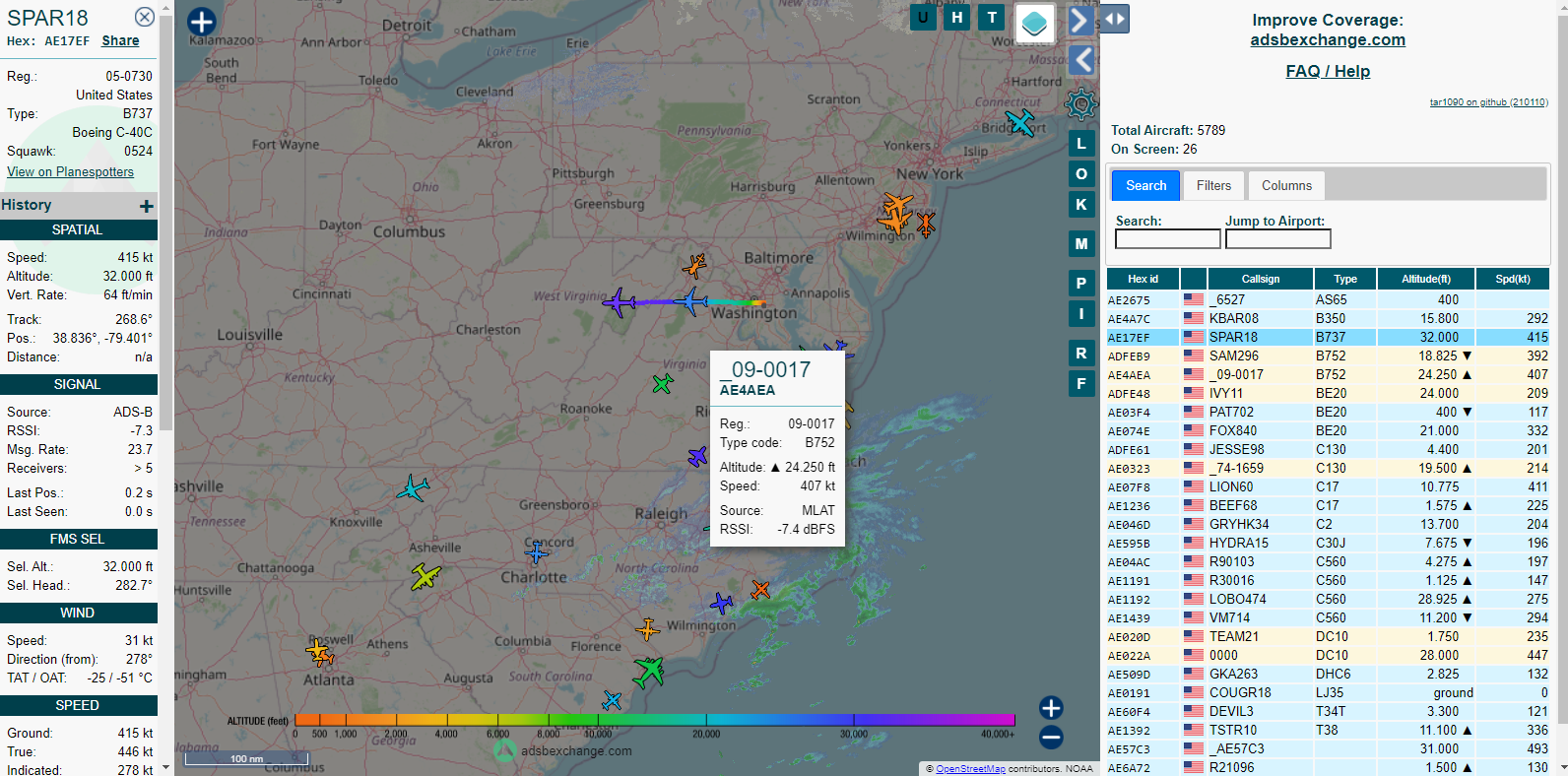Viewport: 1568px width, 776px height.
Task: Toggle the M map option button
Action: click(1081, 244)
